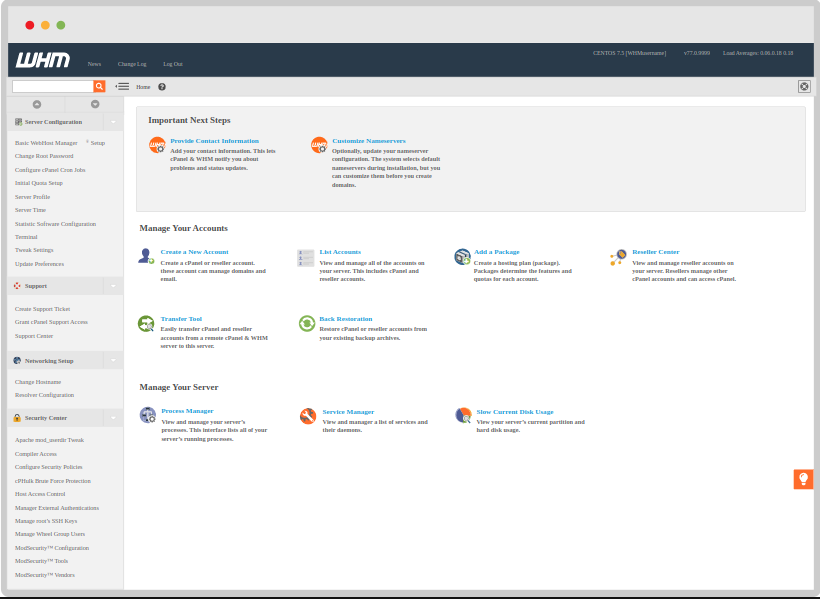This screenshot has width=820, height=599.
Task: Open Grant cPanel Support Access
Action: click(51, 322)
